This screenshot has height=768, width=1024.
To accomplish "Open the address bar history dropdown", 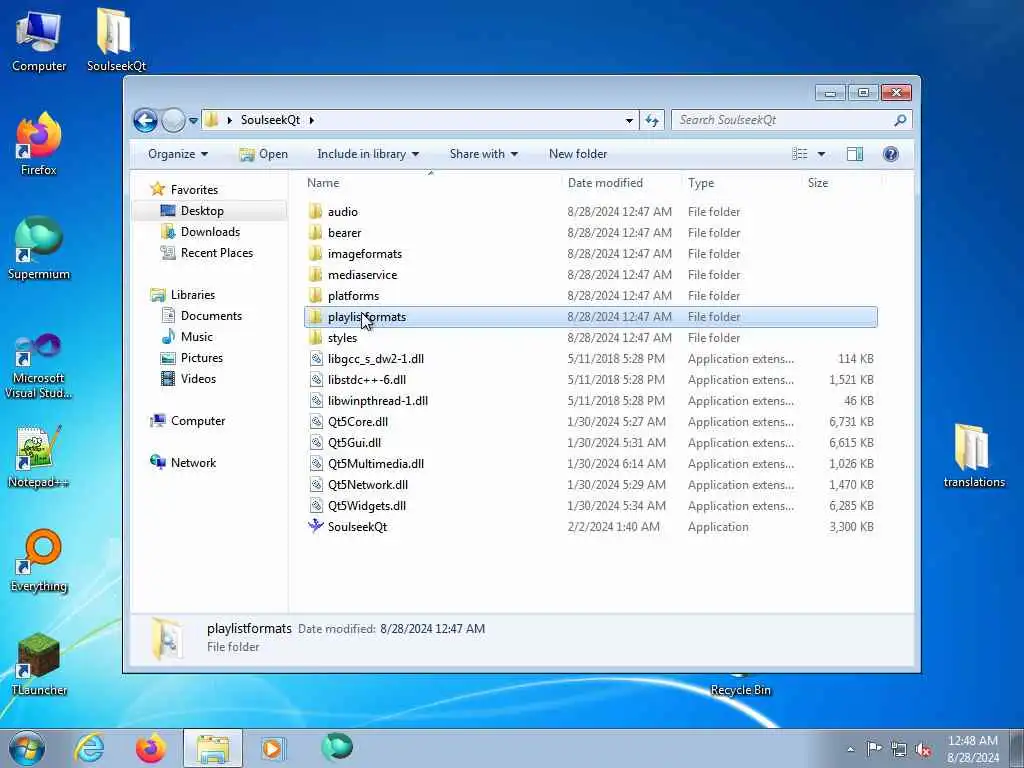I will click(629, 121).
